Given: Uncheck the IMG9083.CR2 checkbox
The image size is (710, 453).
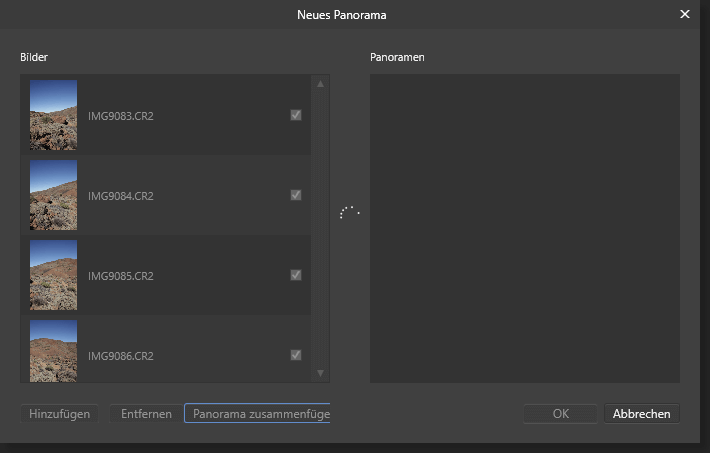Looking at the screenshot, I should (296, 115).
